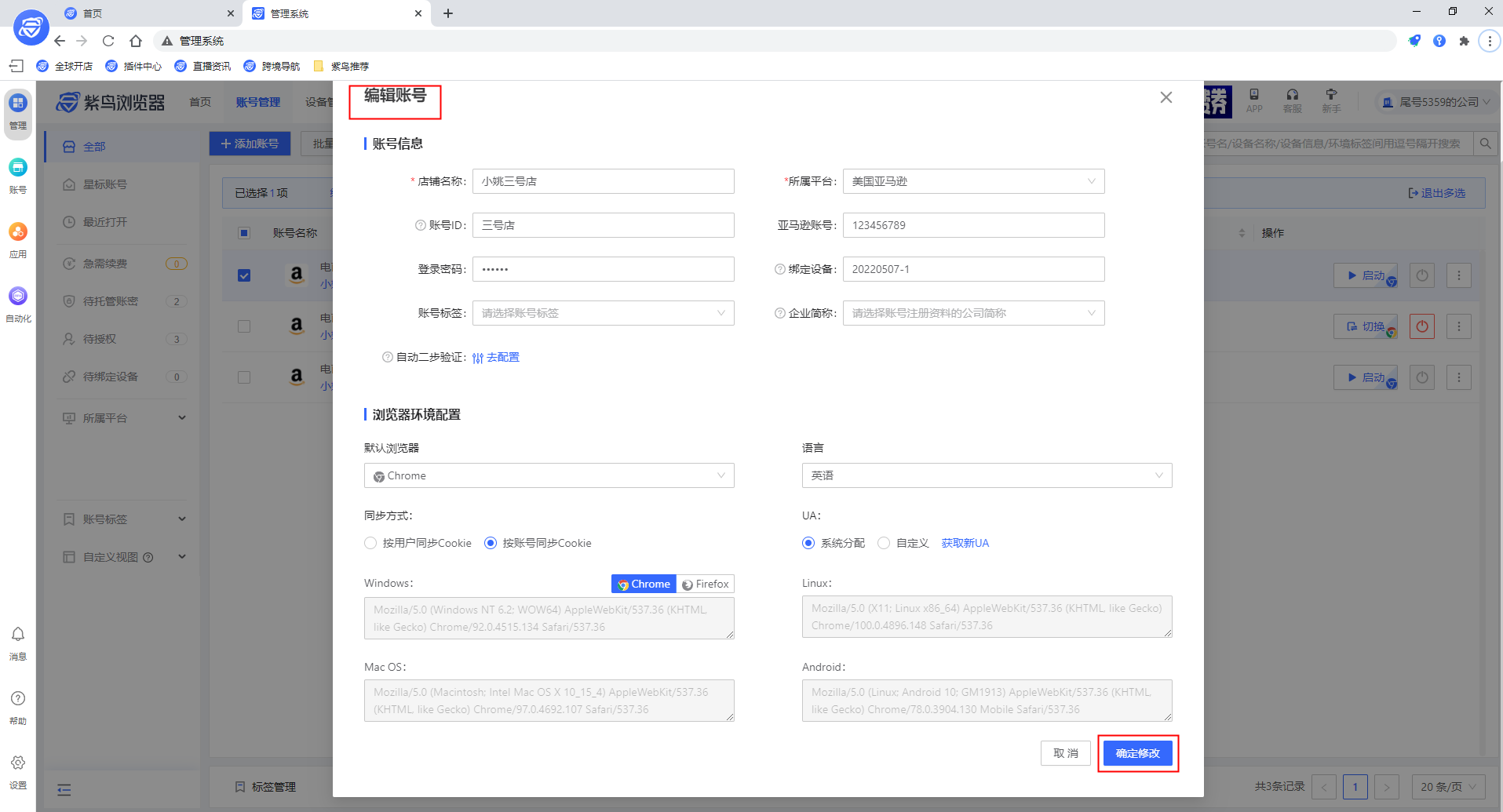Switch to the 首页 browser tab

tap(118, 13)
